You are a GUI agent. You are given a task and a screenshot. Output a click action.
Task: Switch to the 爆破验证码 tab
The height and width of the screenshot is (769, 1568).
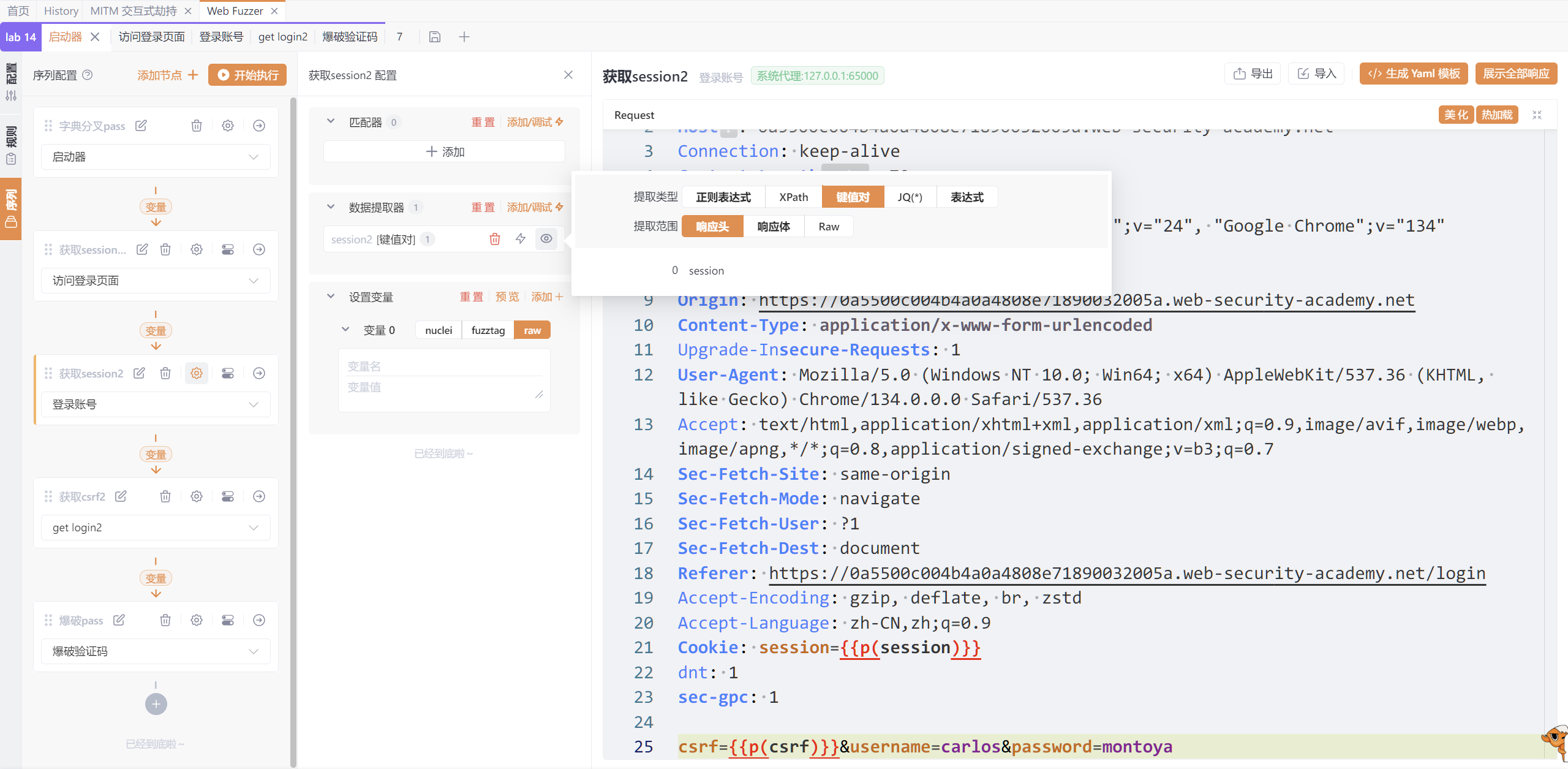[x=350, y=37]
